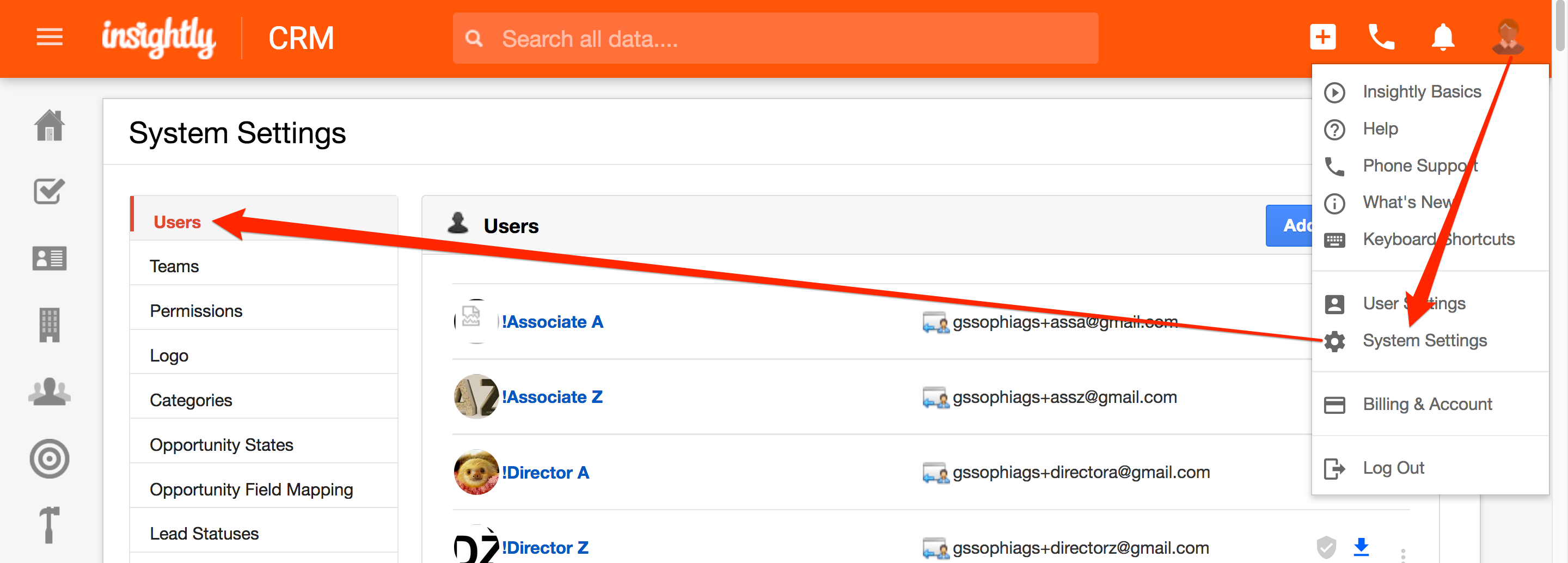
Task: Click the Insightly logo
Action: click(158, 38)
